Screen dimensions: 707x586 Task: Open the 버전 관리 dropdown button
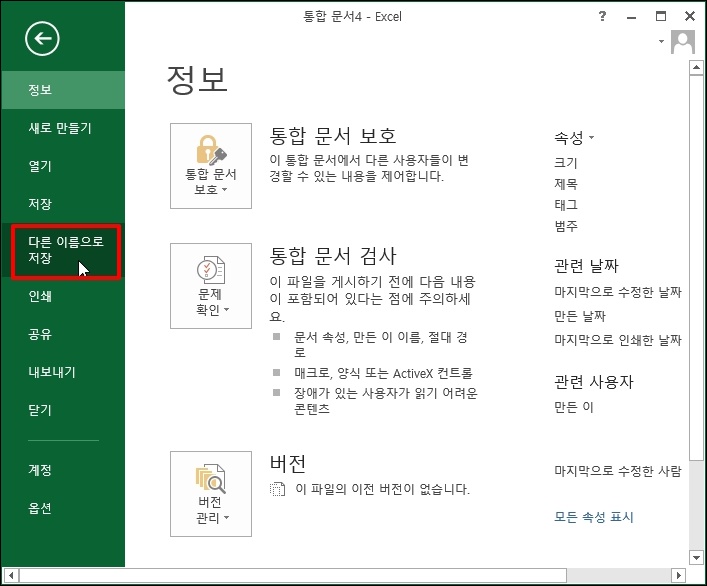(211, 494)
